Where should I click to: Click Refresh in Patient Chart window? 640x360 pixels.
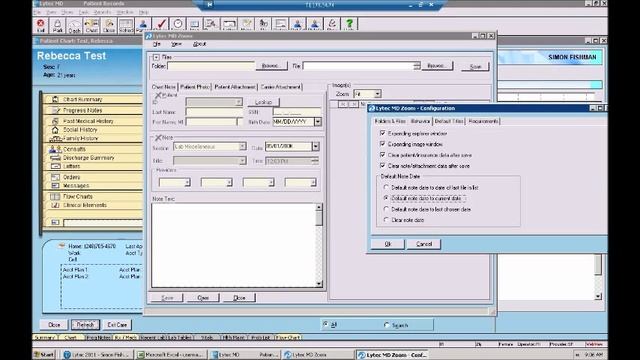coord(85,325)
